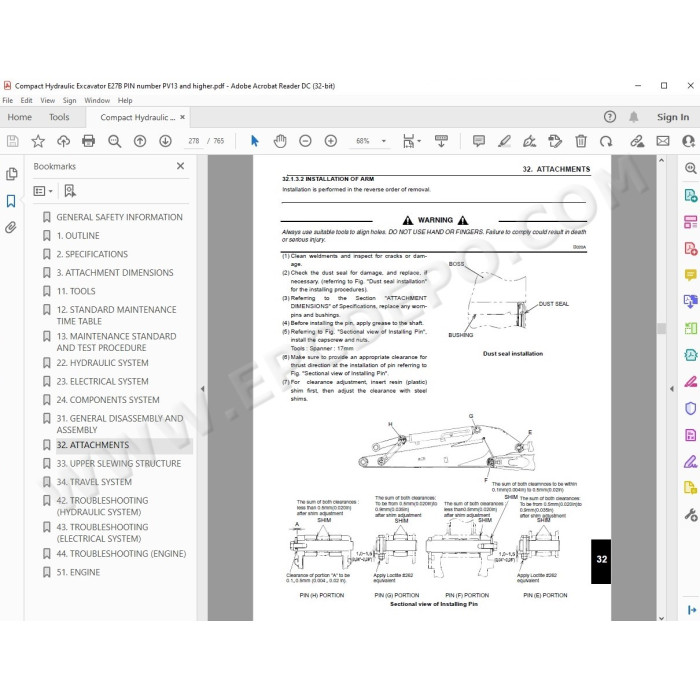The image size is (700, 700).
Task: Open the Edit menu
Action: (x=26, y=100)
